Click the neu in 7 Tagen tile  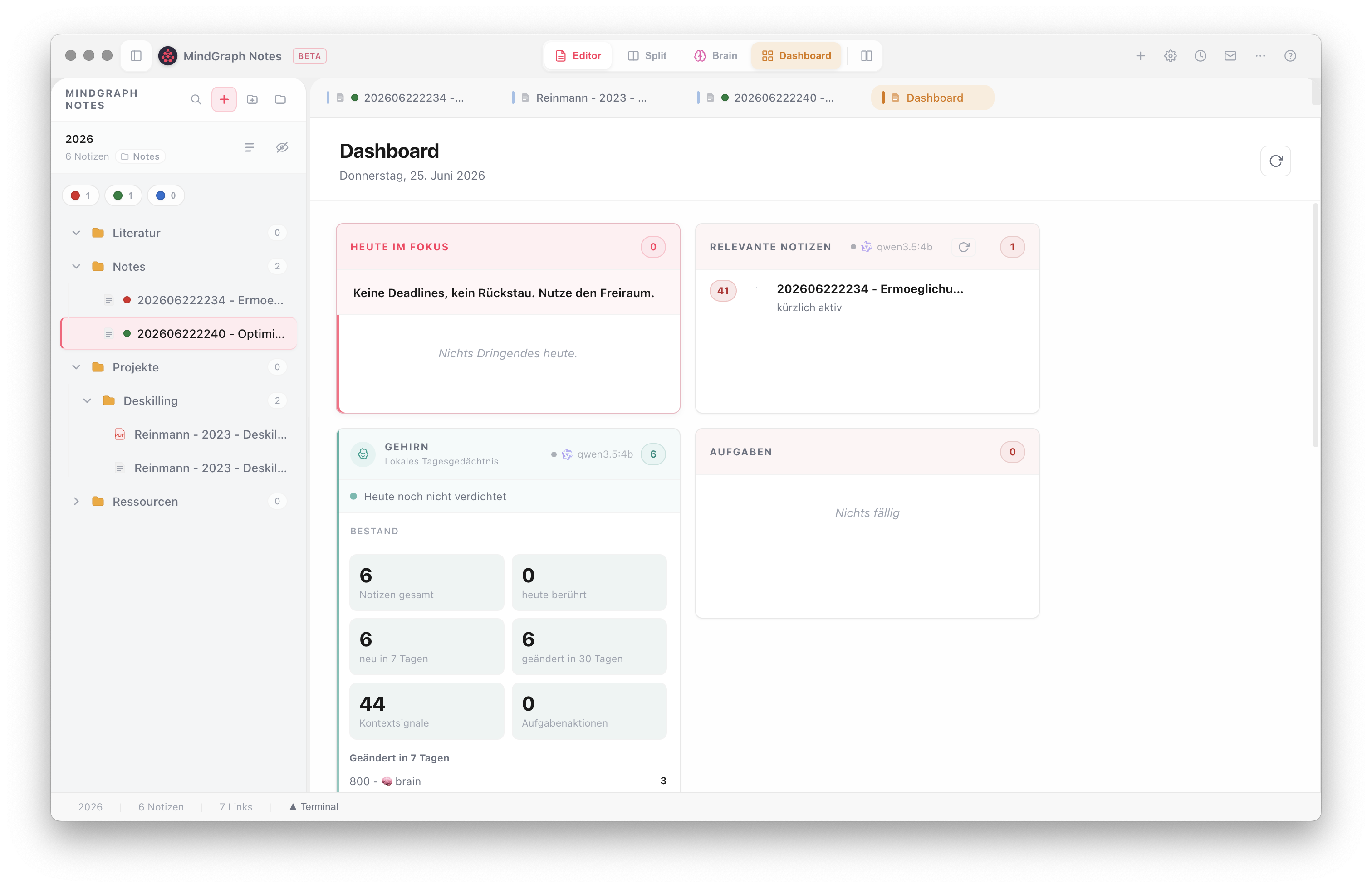coord(426,647)
